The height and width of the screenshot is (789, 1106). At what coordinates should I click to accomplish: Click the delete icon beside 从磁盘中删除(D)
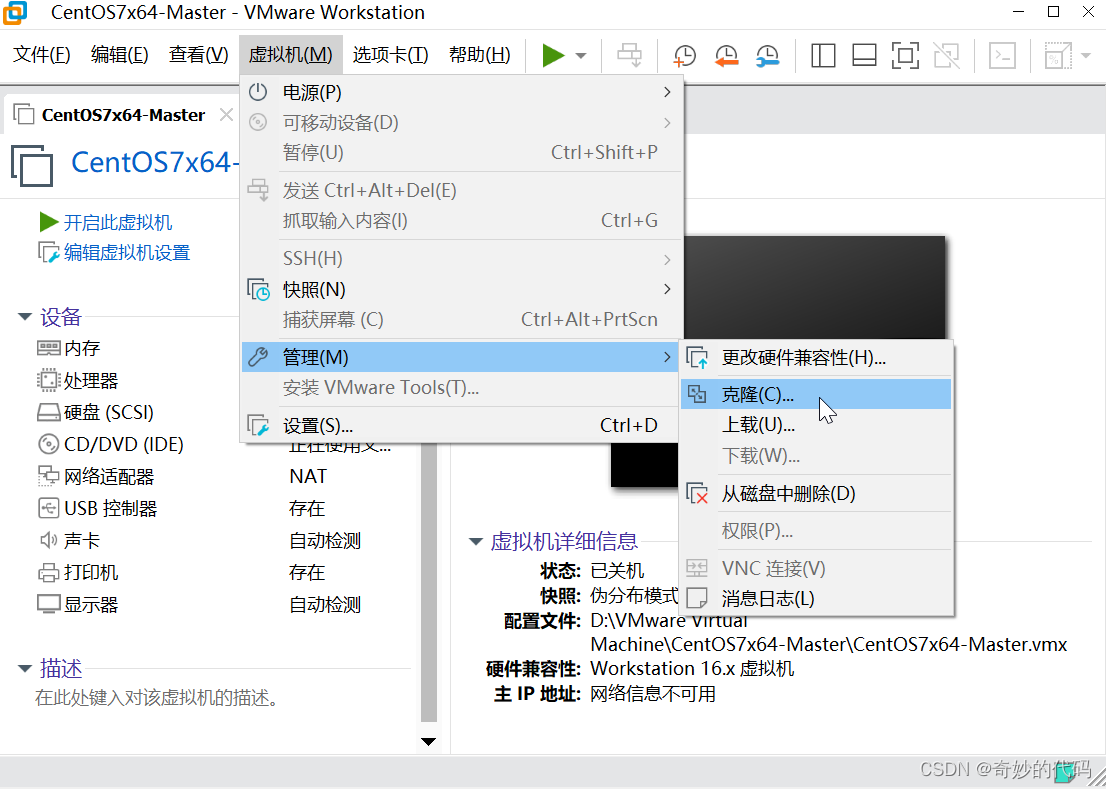click(697, 494)
